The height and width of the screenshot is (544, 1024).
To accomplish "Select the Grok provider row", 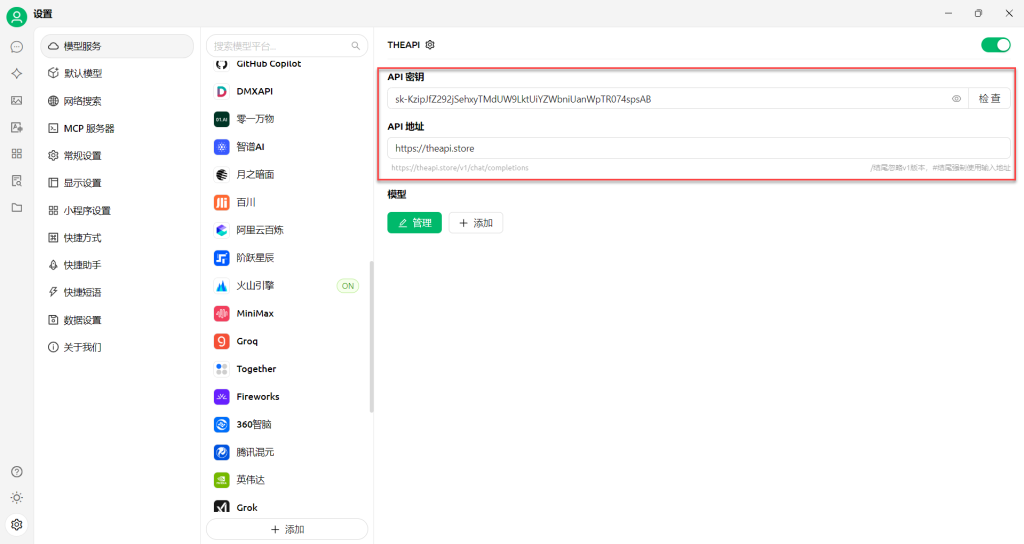I will click(x=287, y=507).
